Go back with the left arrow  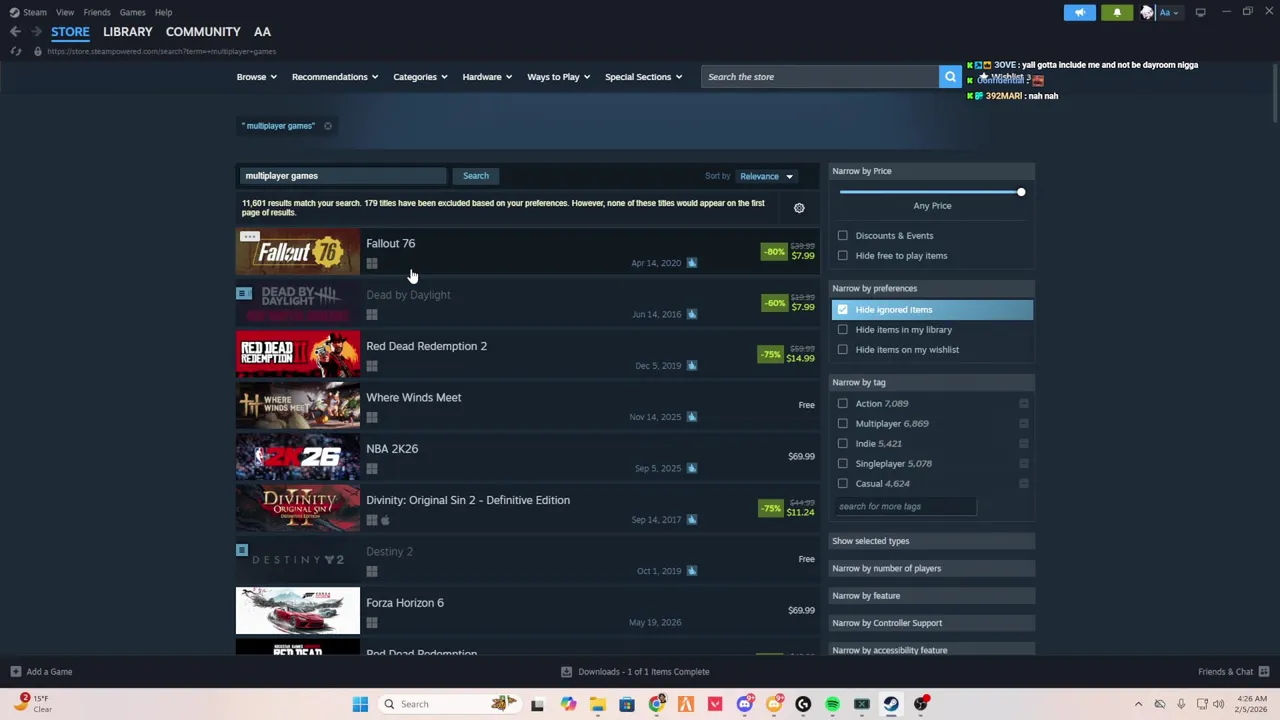(x=15, y=32)
